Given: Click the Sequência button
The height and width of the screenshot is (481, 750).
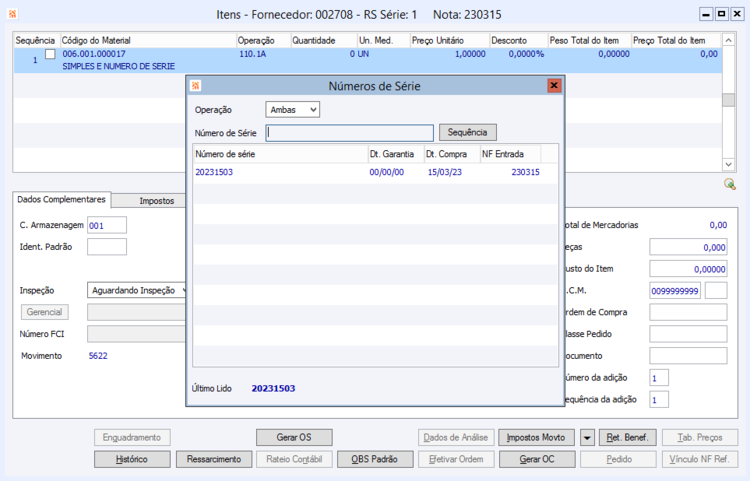Looking at the screenshot, I should [467, 132].
